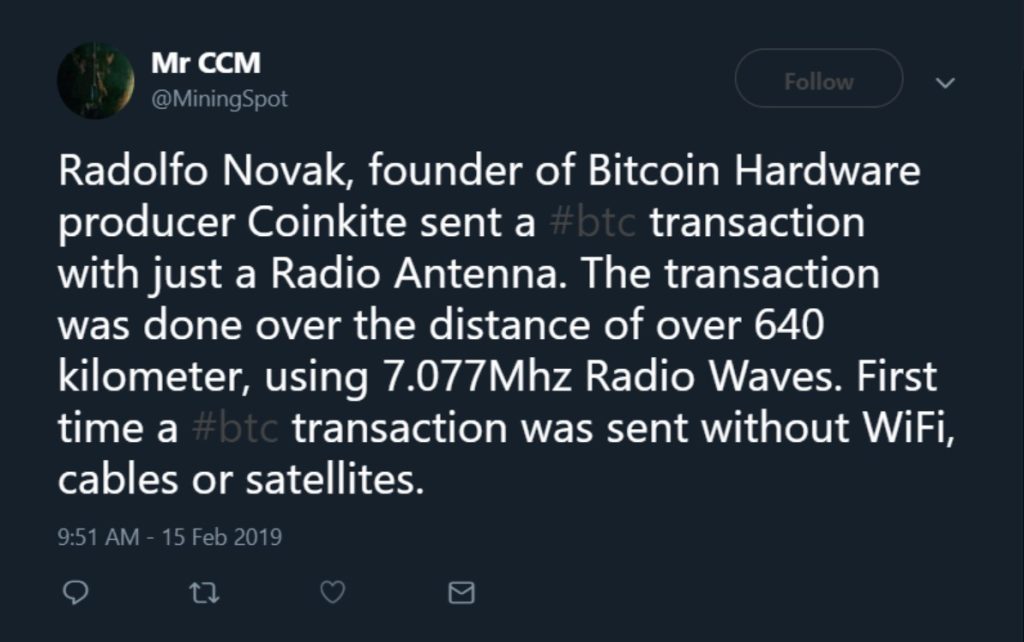Screen dimensions: 1024x642
Task: Click '7.077Mhz' in the tweet text
Action: coord(479,378)
